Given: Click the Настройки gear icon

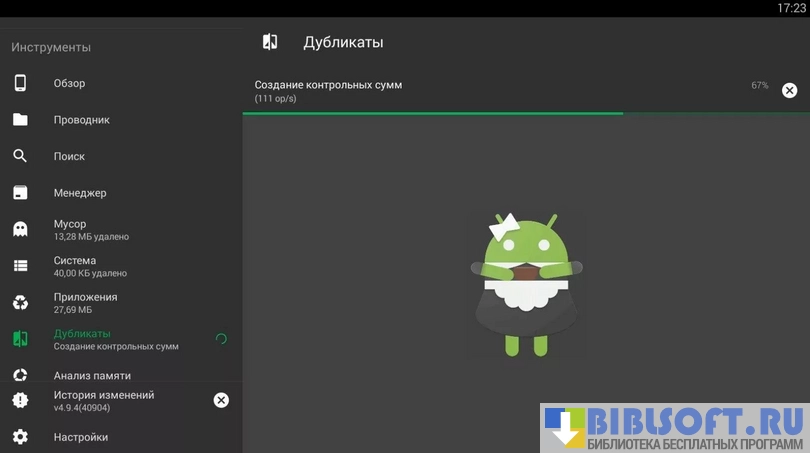Looking at the screenshot, I should pos(20,437).
